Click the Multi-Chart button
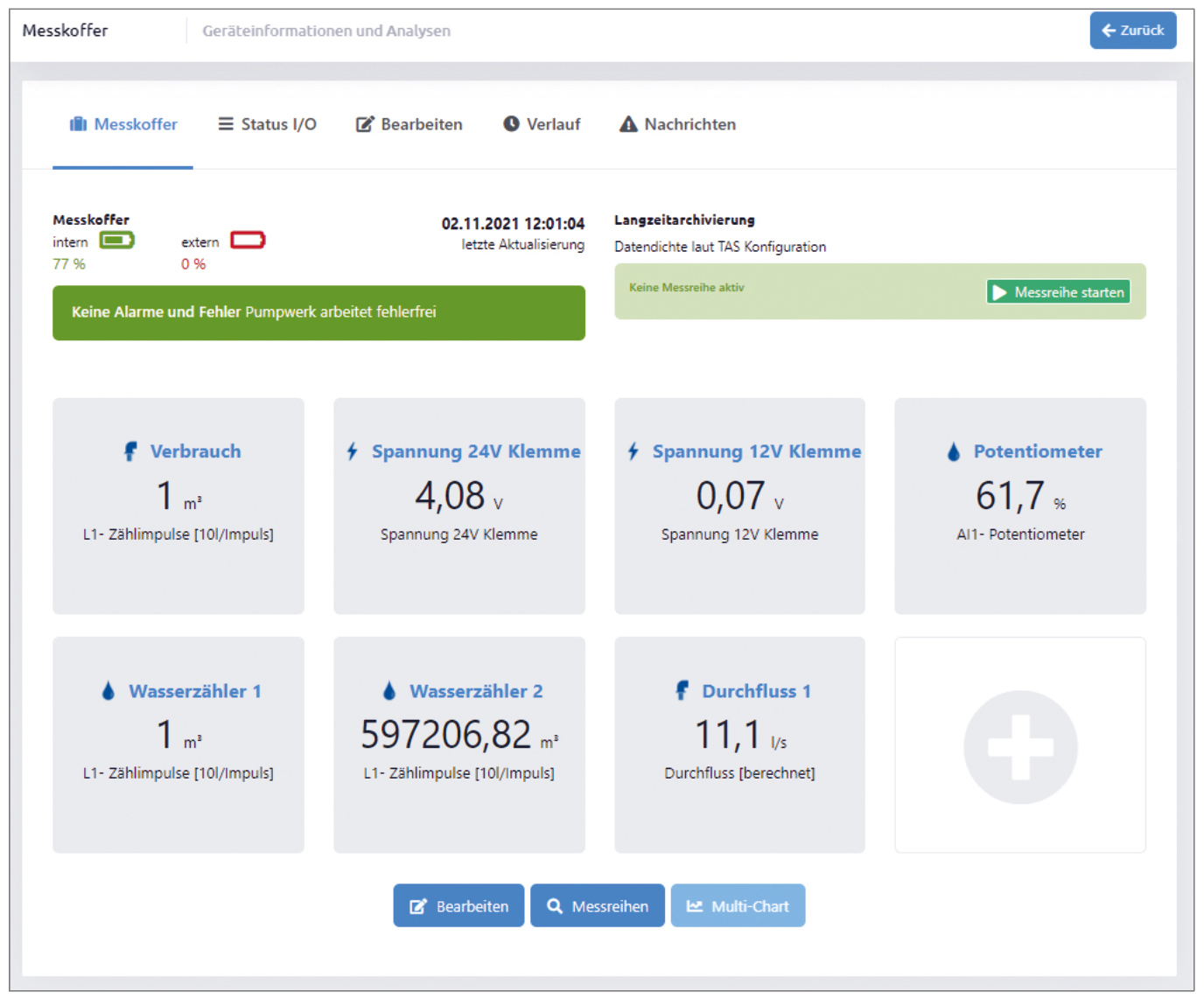The image size is (1204, 999). 738,906
